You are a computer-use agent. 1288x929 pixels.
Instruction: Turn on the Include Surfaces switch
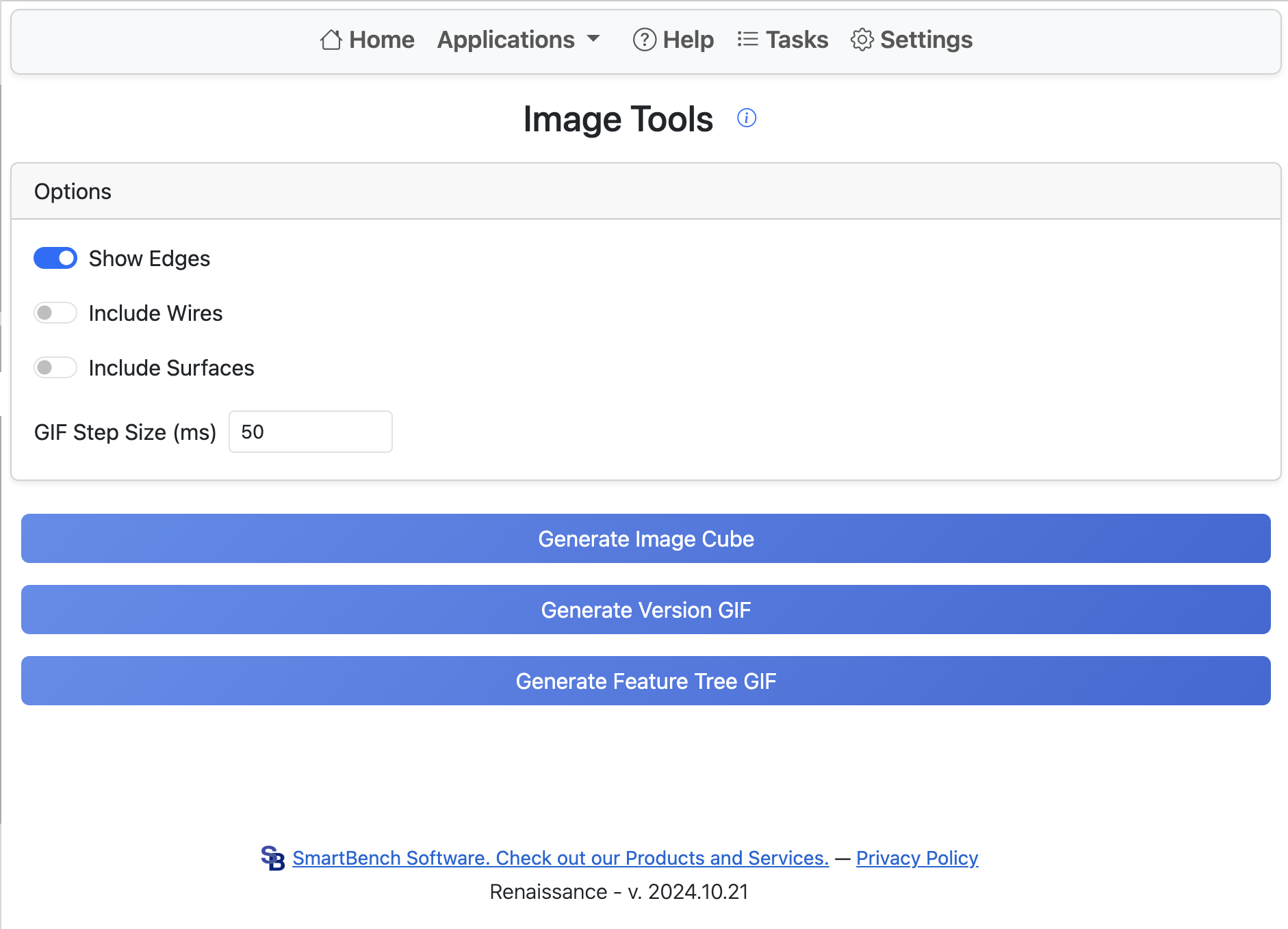(55, 368)
